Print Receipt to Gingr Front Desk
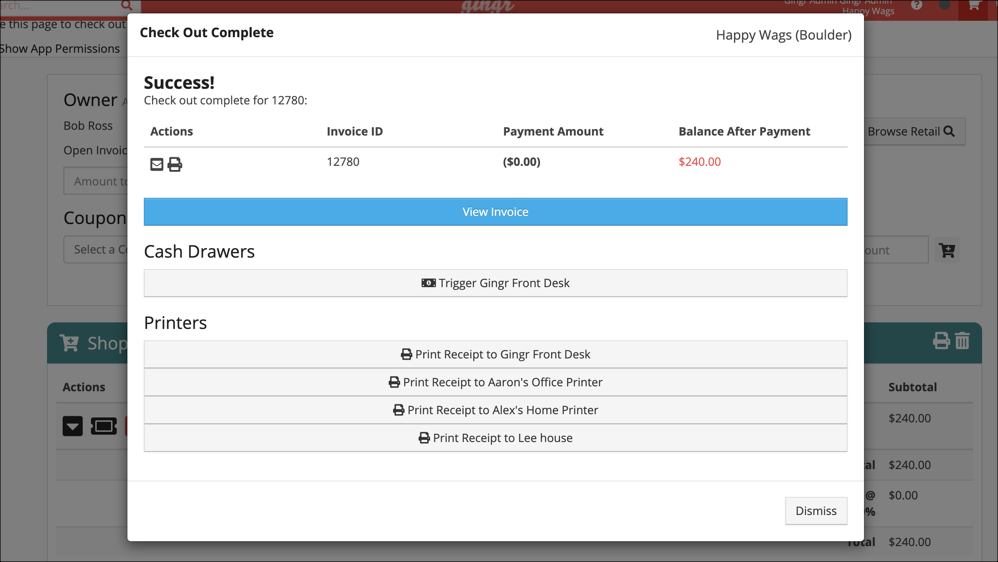This screenshot has height=562, width=998. click(495, 355)
